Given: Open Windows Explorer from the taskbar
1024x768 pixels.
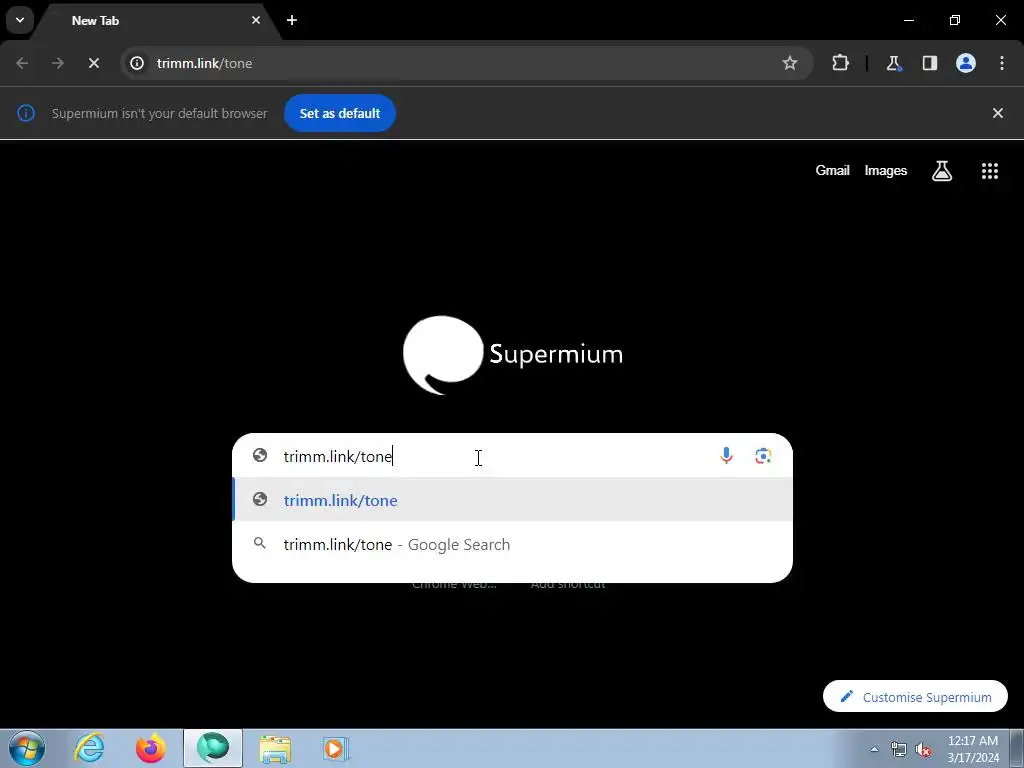Looking at the screenshot, I should click(x=275, y=748).
